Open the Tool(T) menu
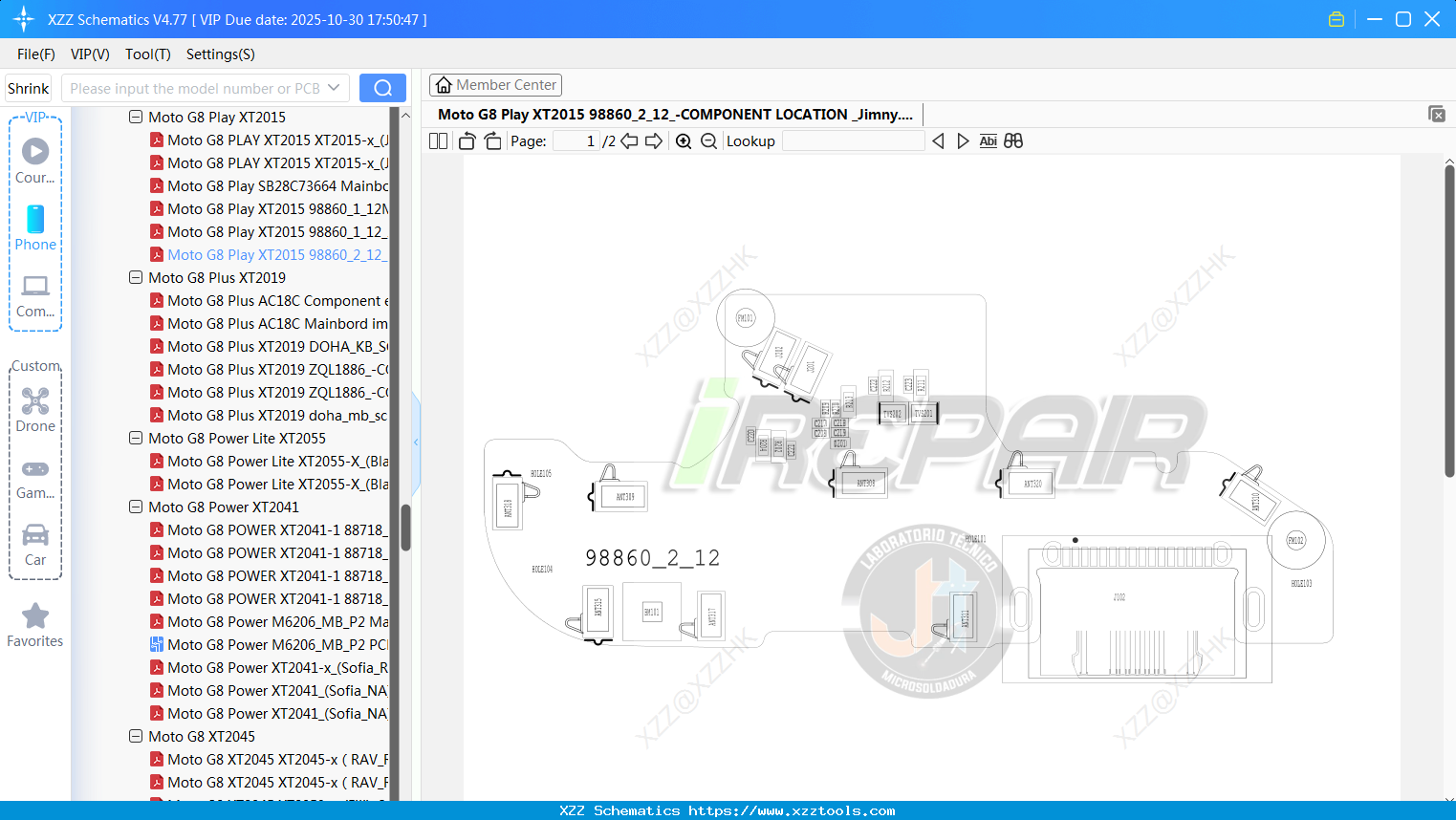Image resolution: width=1456 pixels, height=820 pixels. 147,54
